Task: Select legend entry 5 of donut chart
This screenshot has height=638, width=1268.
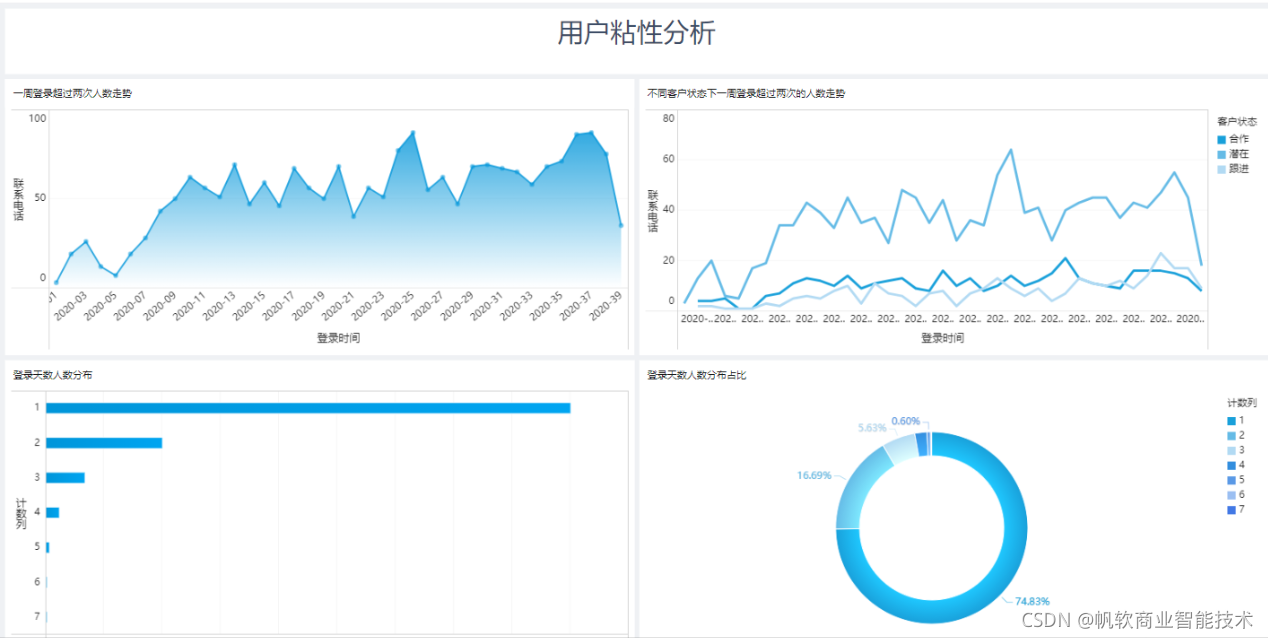Action: pos(1236,480)
